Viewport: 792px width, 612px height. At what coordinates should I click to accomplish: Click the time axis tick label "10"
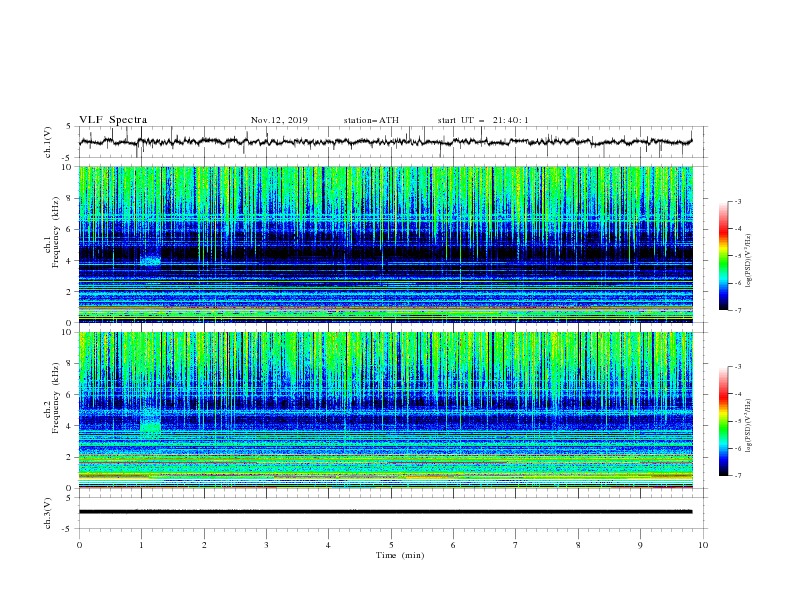pyautogui.click(x=703, y=545)
